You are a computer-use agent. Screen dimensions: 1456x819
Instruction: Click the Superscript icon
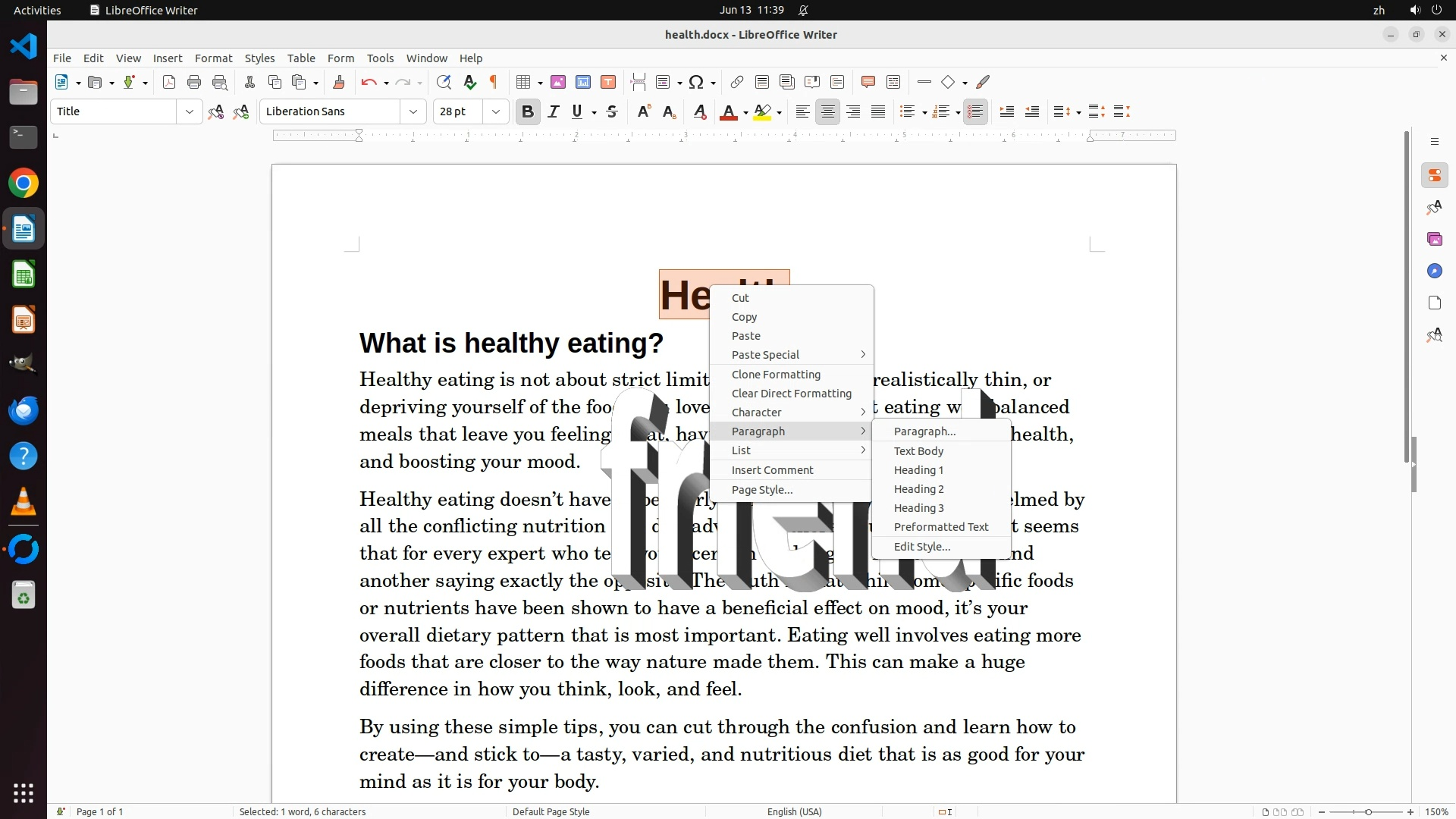tap(644, 112)
